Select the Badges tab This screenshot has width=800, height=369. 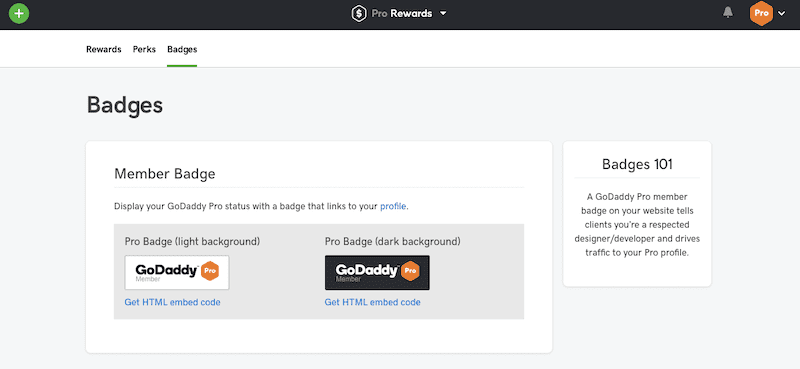(x=182, y=50)
